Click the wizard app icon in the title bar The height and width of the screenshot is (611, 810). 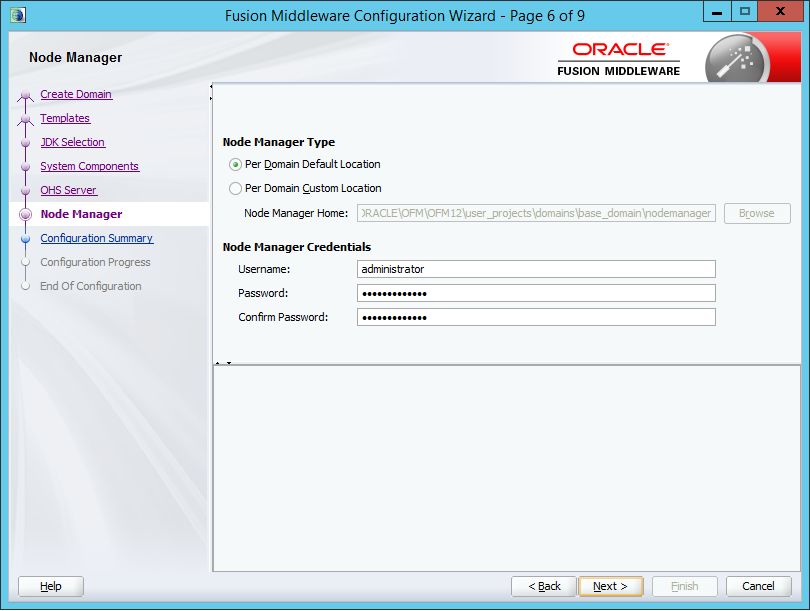[17, 14]
